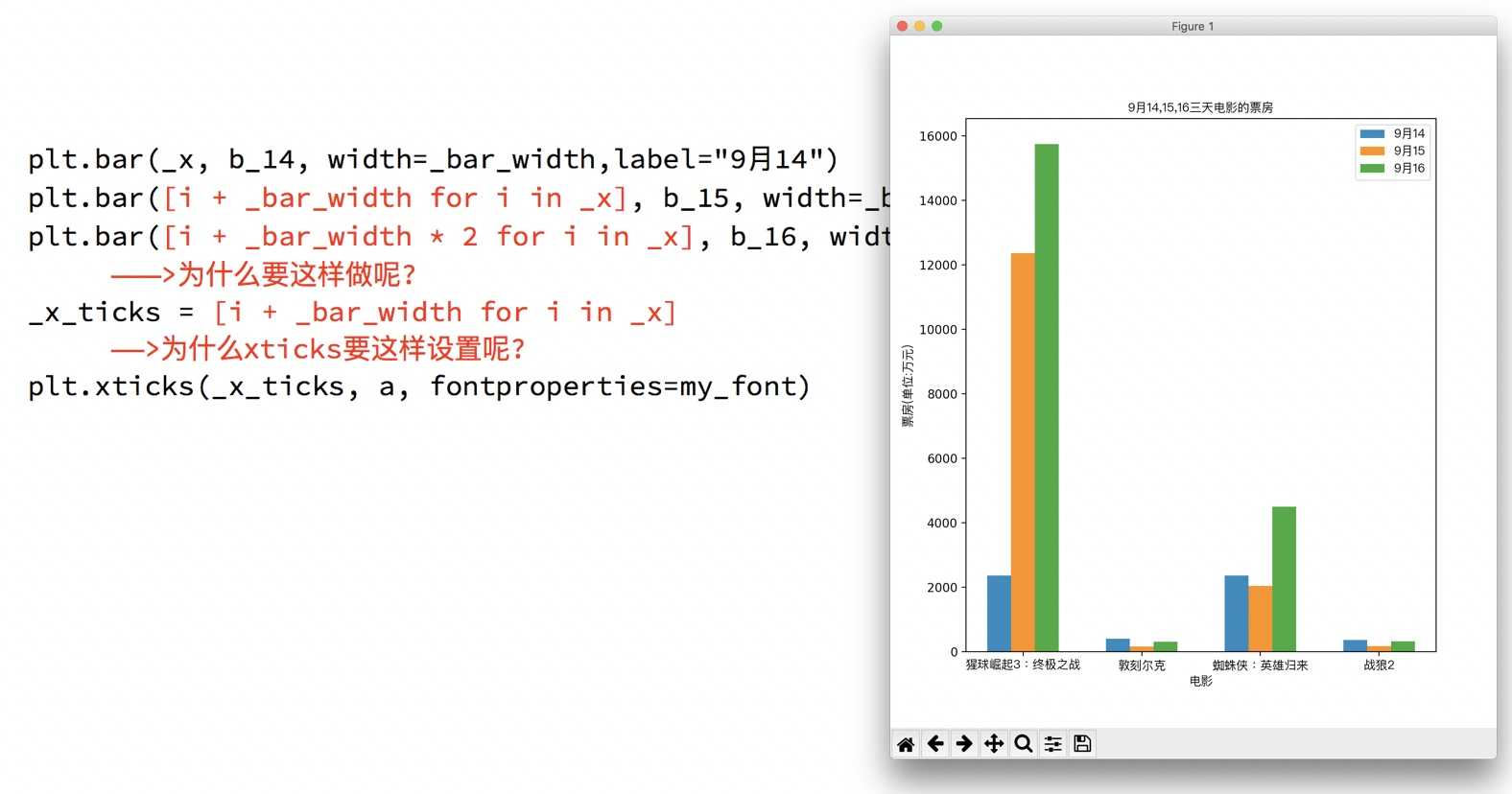Image resolution: width=1512 pixels, height=794 pixels.
Task: Minimize the Figure 1 window
Action: [x=919, y=26]
